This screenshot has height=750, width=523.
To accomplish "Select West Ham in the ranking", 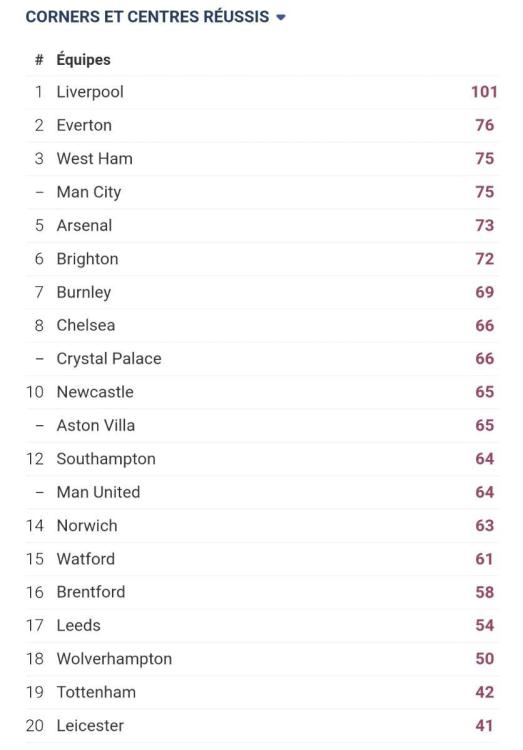I will [94, 158].
